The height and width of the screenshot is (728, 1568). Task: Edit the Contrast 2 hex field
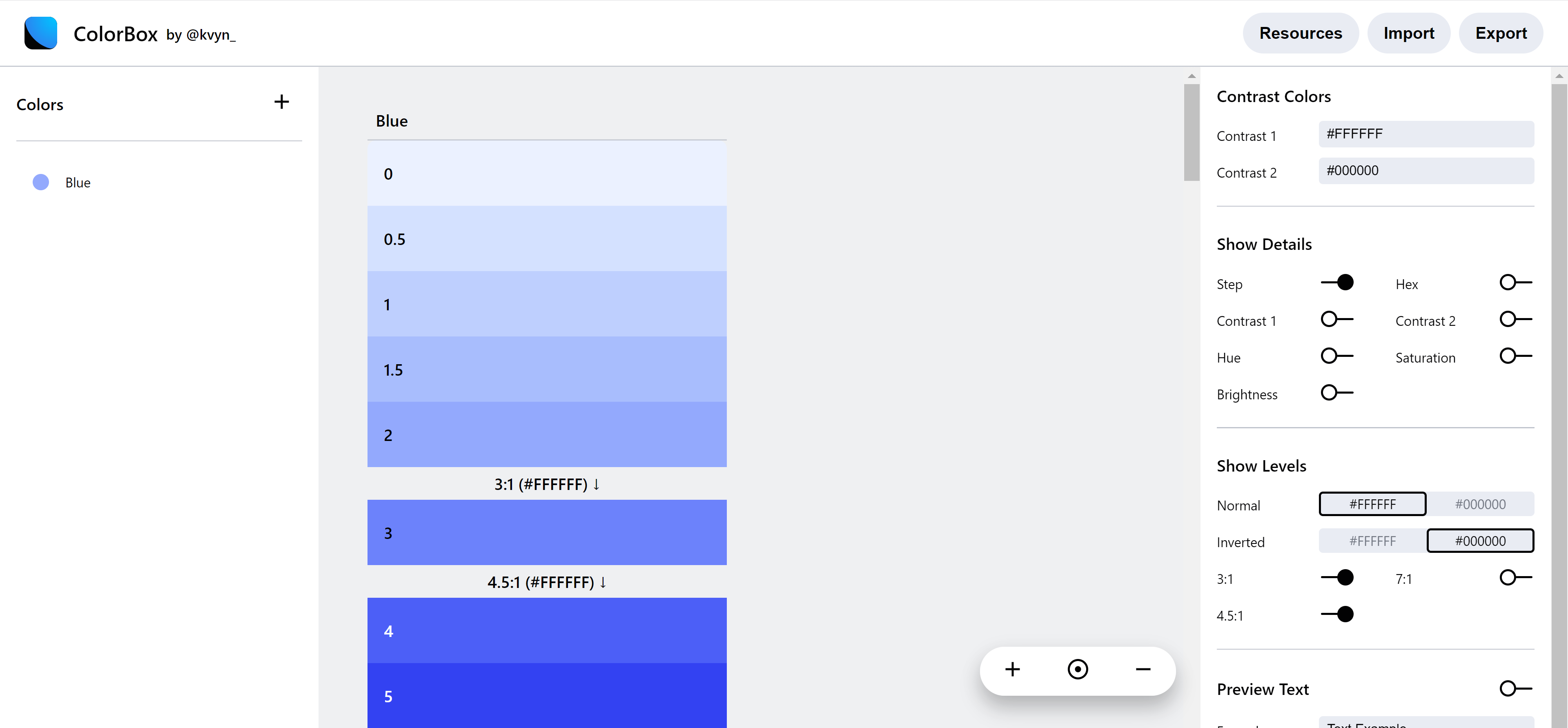1425,171
